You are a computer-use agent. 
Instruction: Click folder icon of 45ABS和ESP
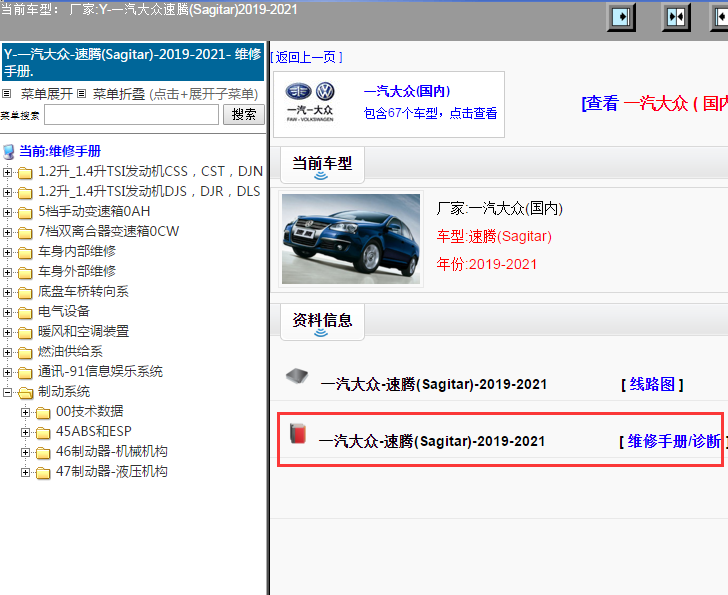pyautogui.click(x=43, y=433)
